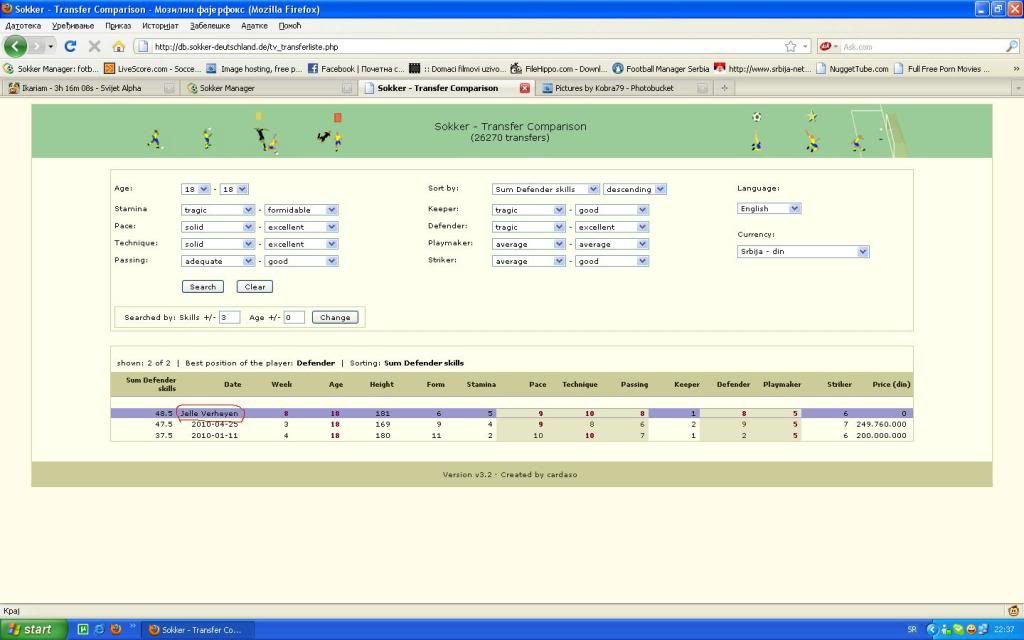Open the maximum Age dropdown

(234, 189)
